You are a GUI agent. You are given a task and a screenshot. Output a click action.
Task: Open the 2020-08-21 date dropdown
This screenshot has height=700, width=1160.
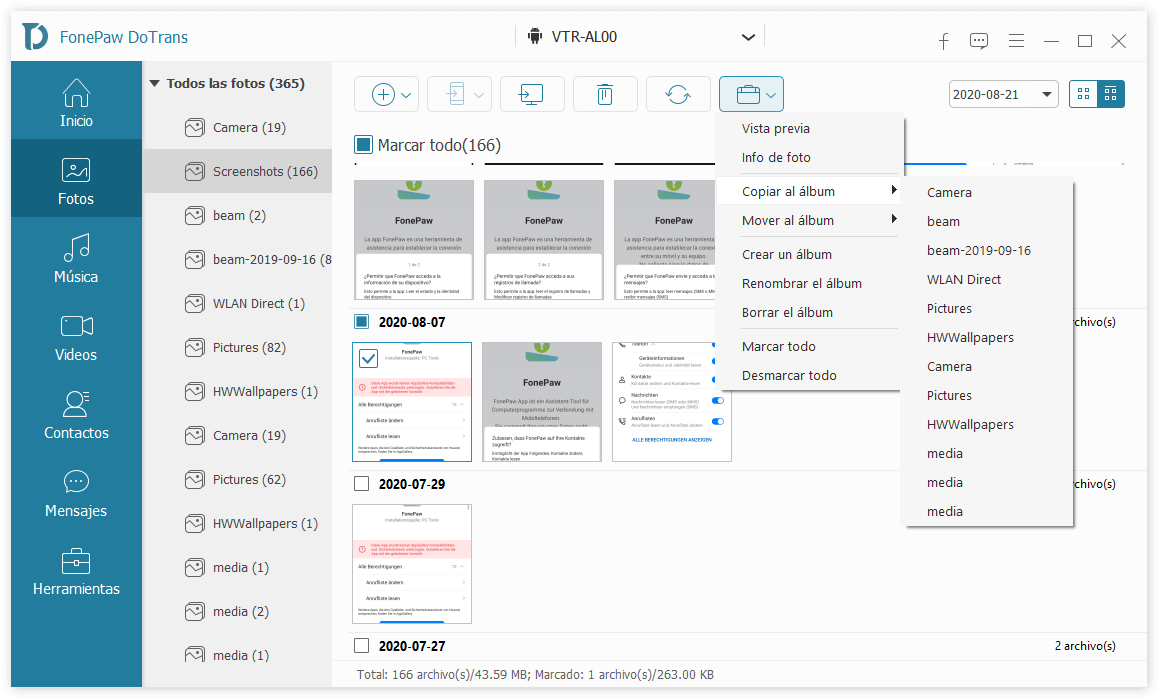[x=1003, y=94]
